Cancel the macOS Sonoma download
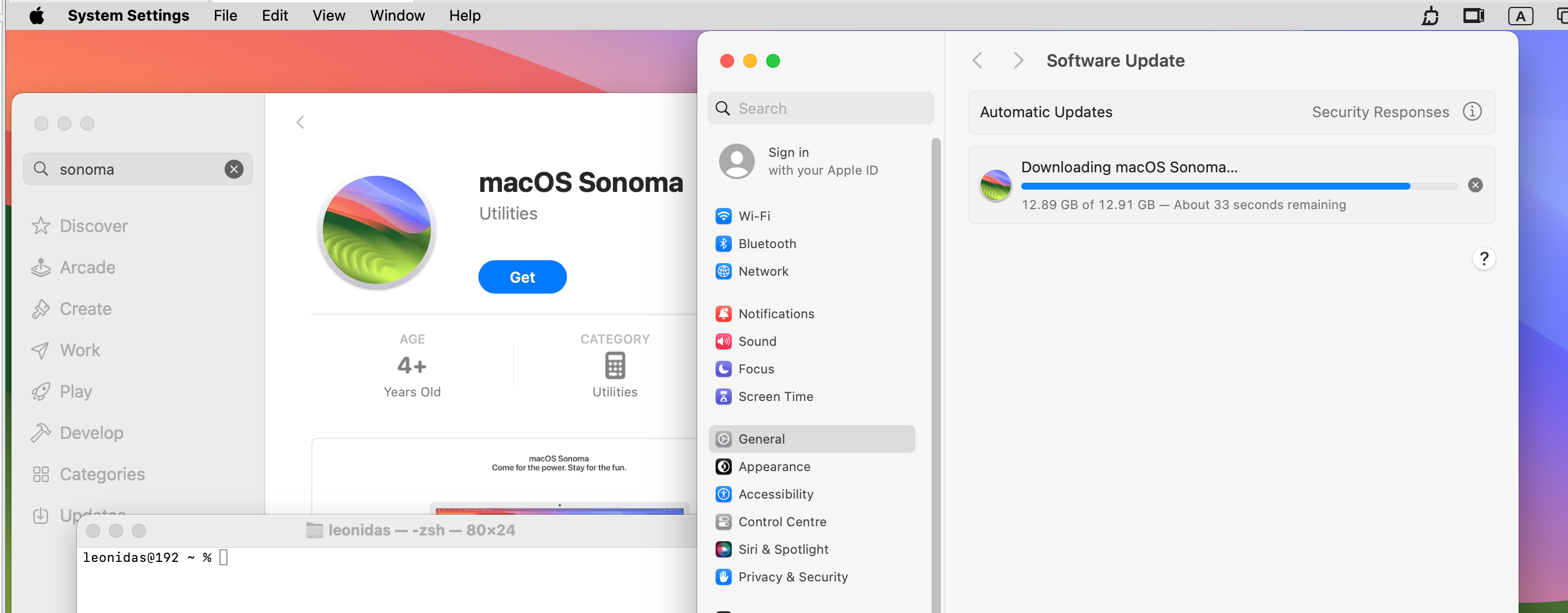The image size is (1568, 613). (1475, 185)
